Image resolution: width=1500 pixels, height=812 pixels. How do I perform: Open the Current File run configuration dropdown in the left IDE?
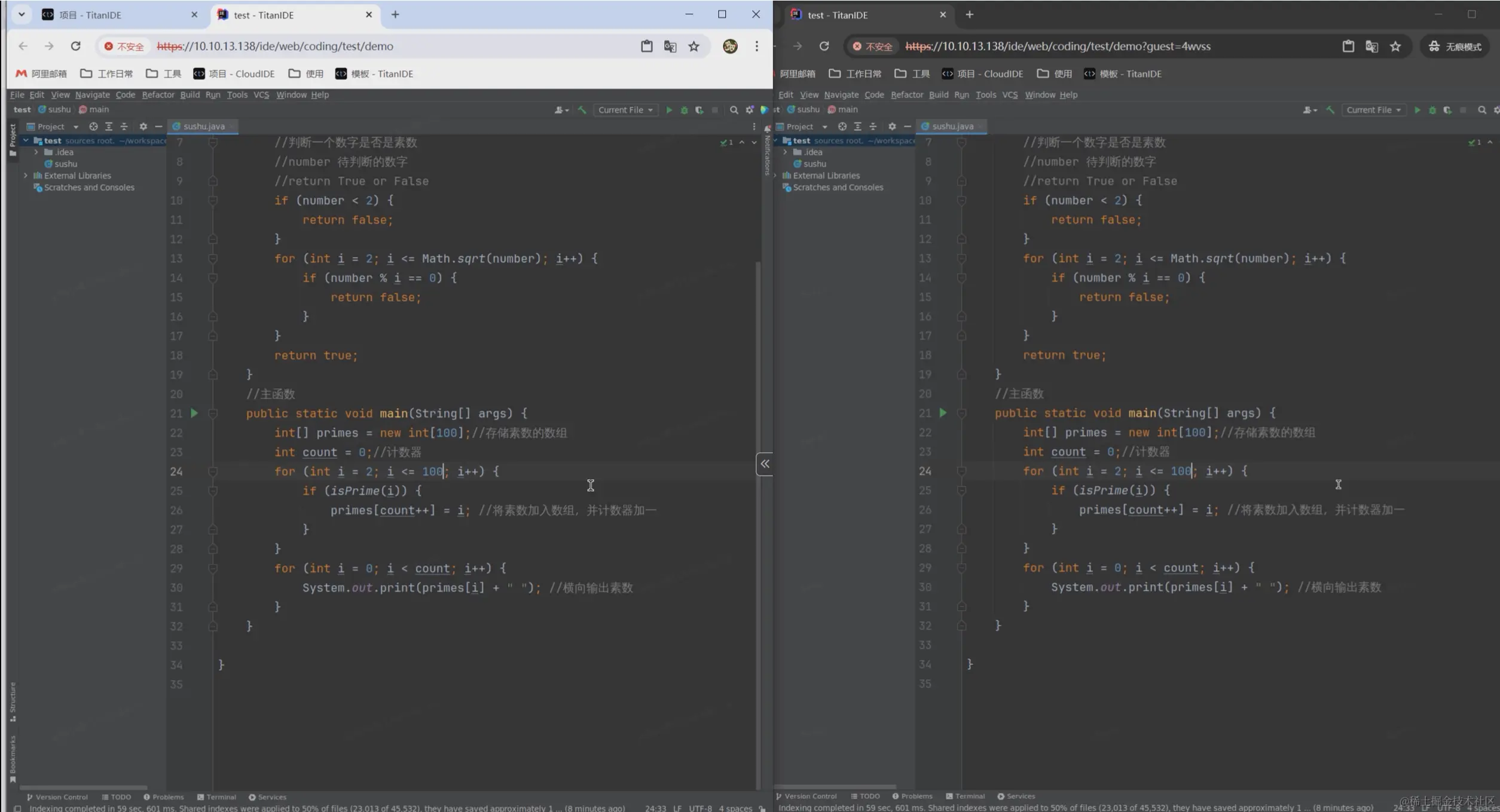click(x=625, y=110)
